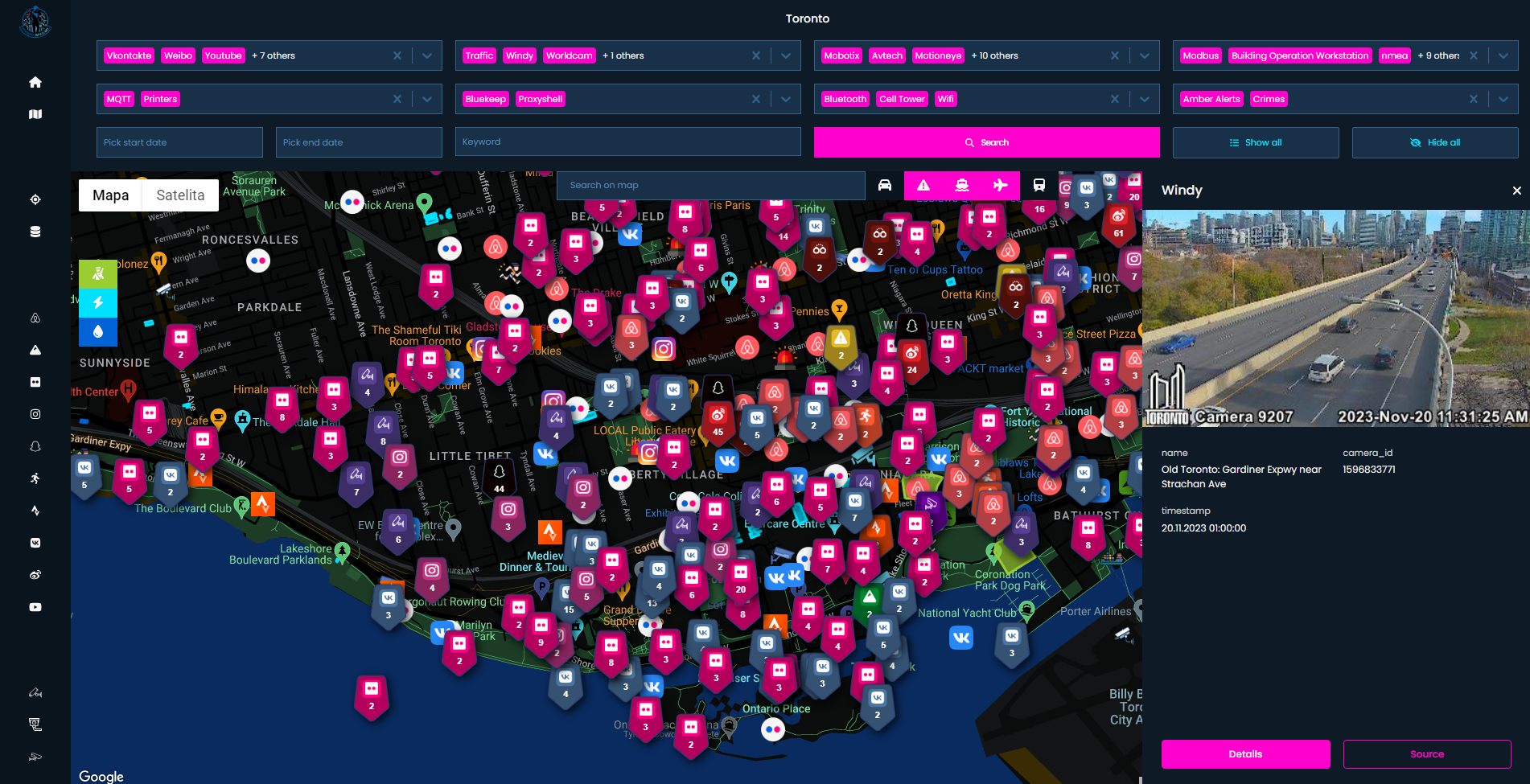The height and width of the screenshot is (784, 1530).
Task: Expand the Mobotix Avtech cameras dropdown
Action: (x=1145, y=55)
